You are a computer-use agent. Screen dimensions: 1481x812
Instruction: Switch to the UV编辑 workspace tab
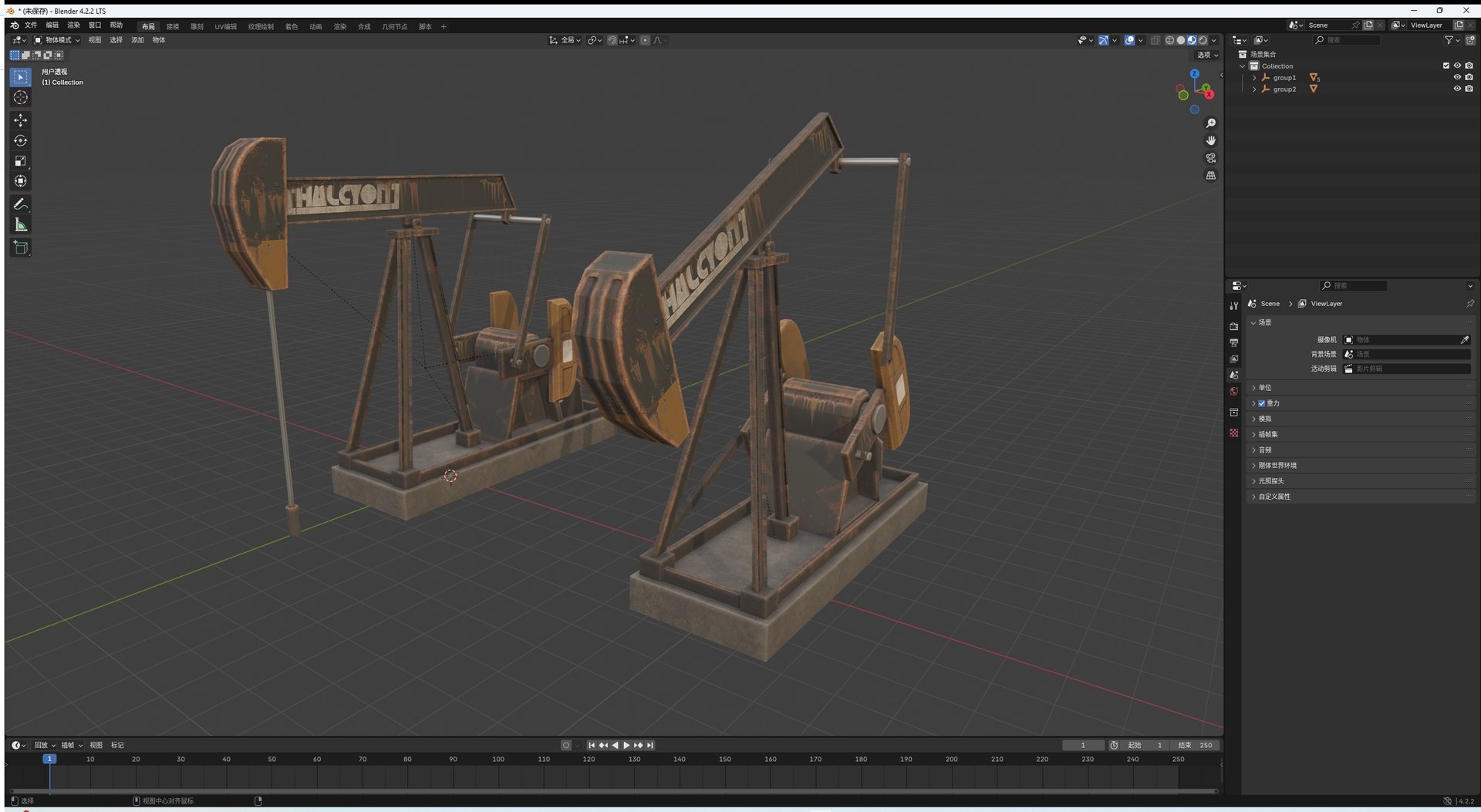pos(226,27)
